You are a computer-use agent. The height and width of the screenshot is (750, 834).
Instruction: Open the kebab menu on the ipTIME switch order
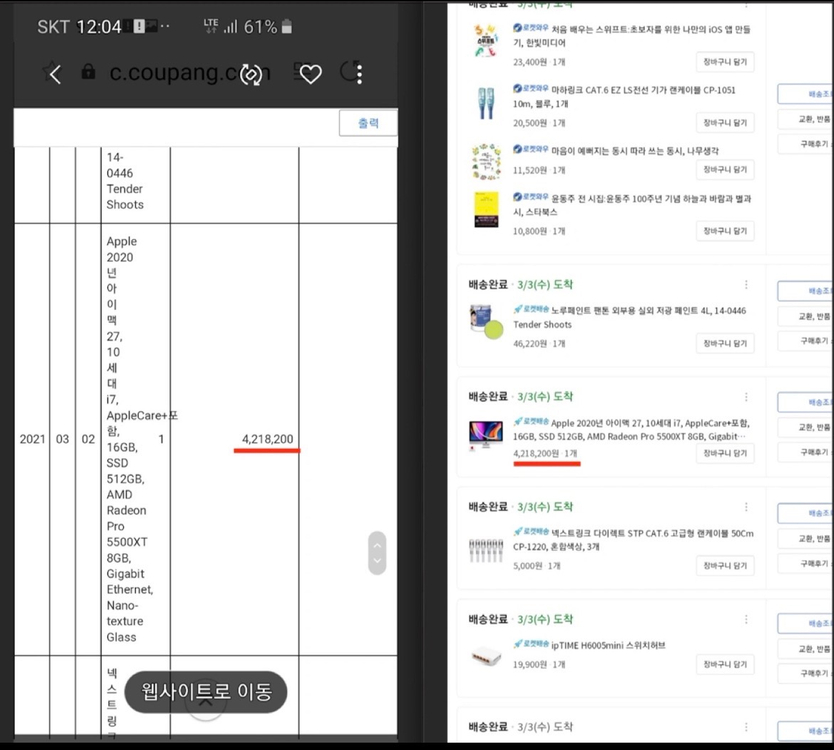click(746, 620)
